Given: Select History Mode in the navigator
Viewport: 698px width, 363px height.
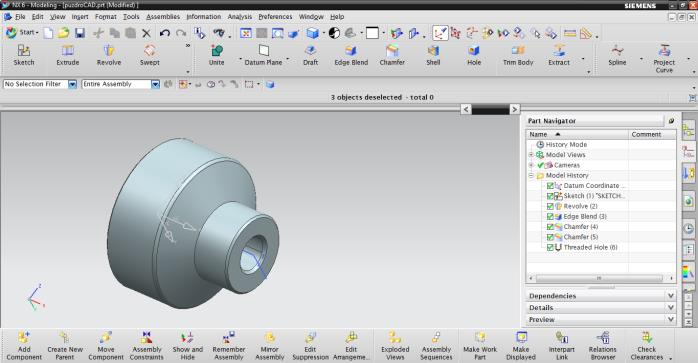Looking at the screenshot, I should coord(566,145).
